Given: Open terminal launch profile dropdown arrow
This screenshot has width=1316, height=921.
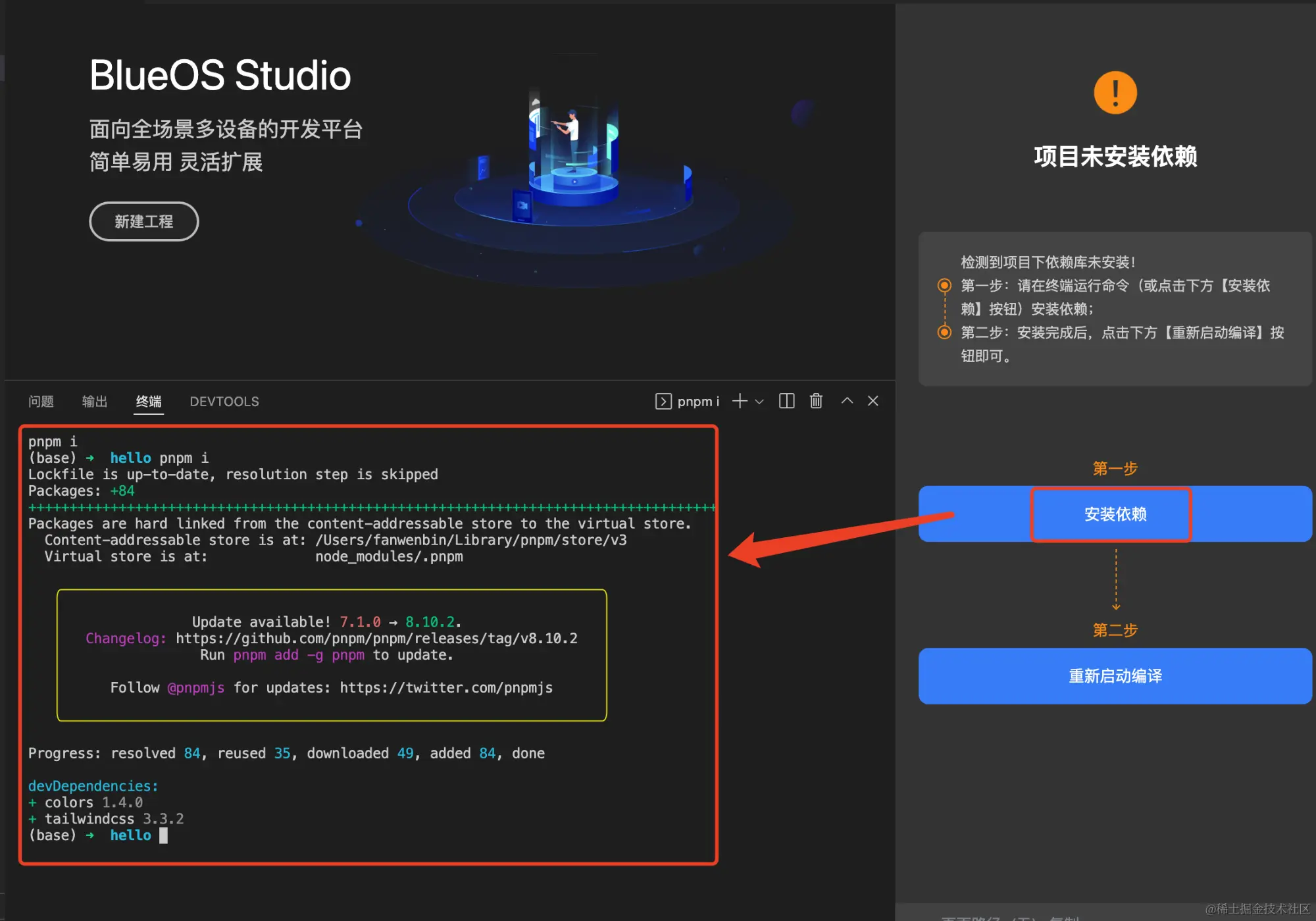Looking at the screenshot, I should point(759,402).
